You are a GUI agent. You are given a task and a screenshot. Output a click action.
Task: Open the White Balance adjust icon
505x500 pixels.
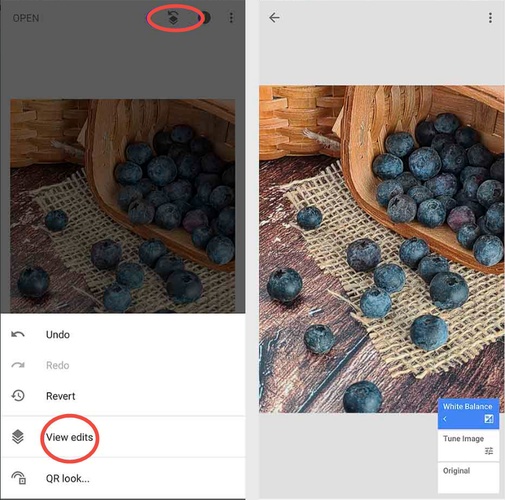489,419
